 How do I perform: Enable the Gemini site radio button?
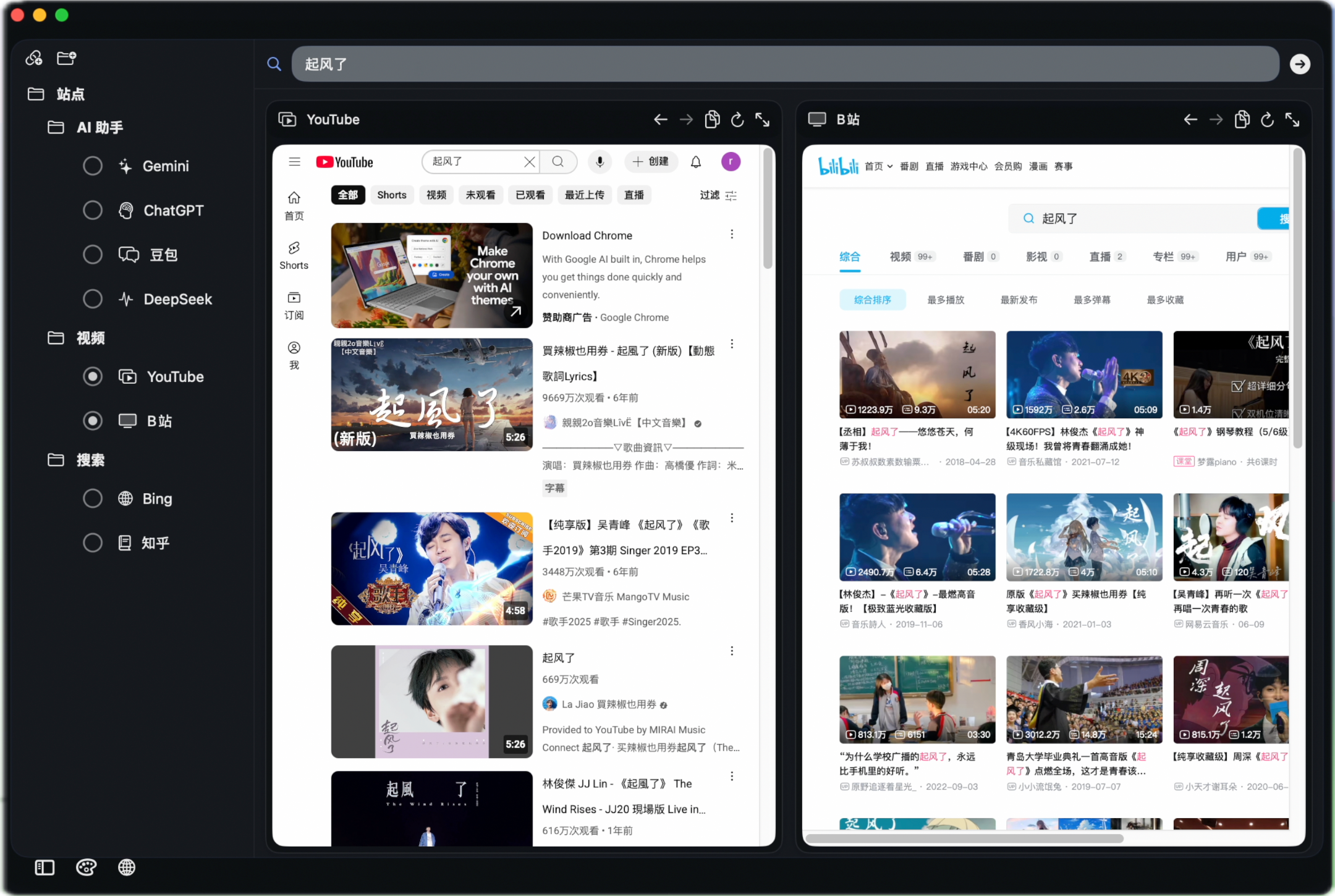93,166
